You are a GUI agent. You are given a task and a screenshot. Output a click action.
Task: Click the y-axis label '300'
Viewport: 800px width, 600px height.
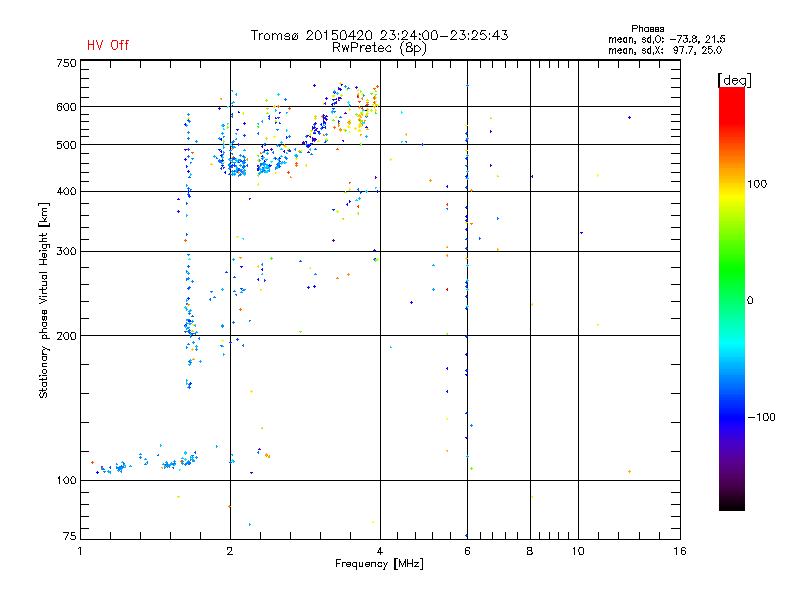[66, 251]
